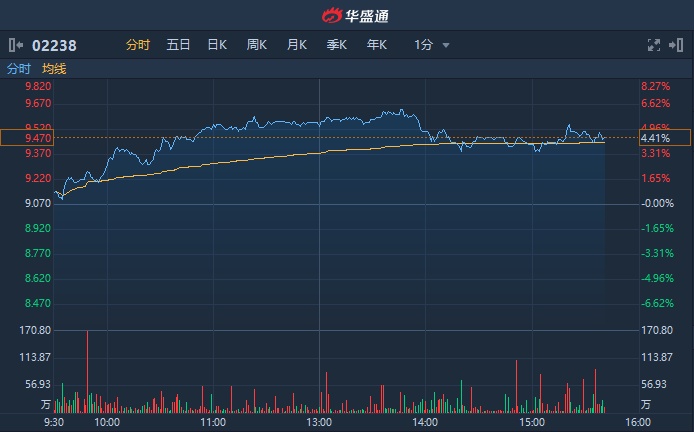Viewport: 694px width, 432px height.
Task: Open the 月K chart tab
Action: tap(297, 45)
